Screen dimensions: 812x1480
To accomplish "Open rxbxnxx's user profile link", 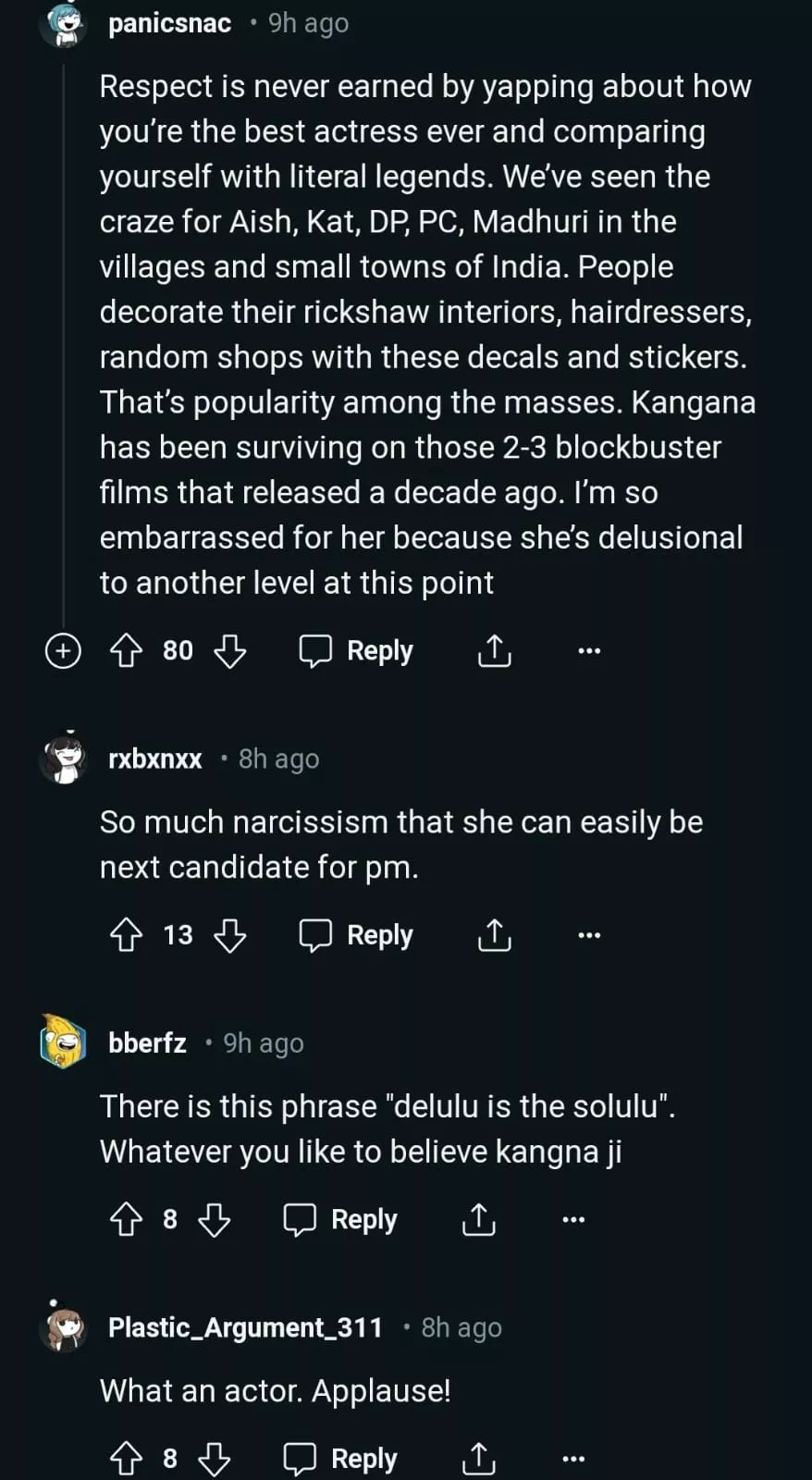I will (155, 759).
